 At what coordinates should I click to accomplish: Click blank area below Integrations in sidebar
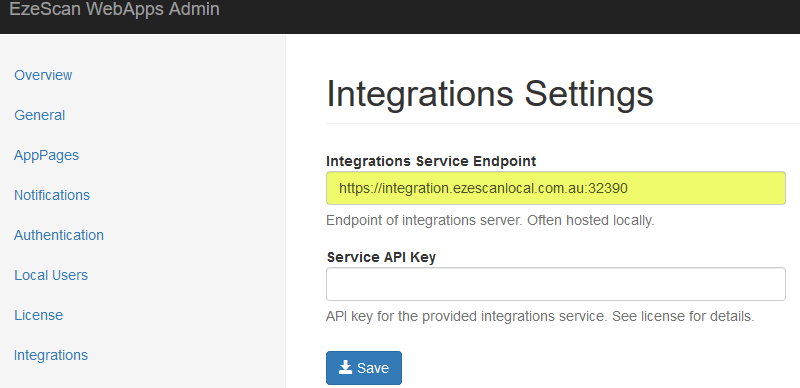click(143, 378)
